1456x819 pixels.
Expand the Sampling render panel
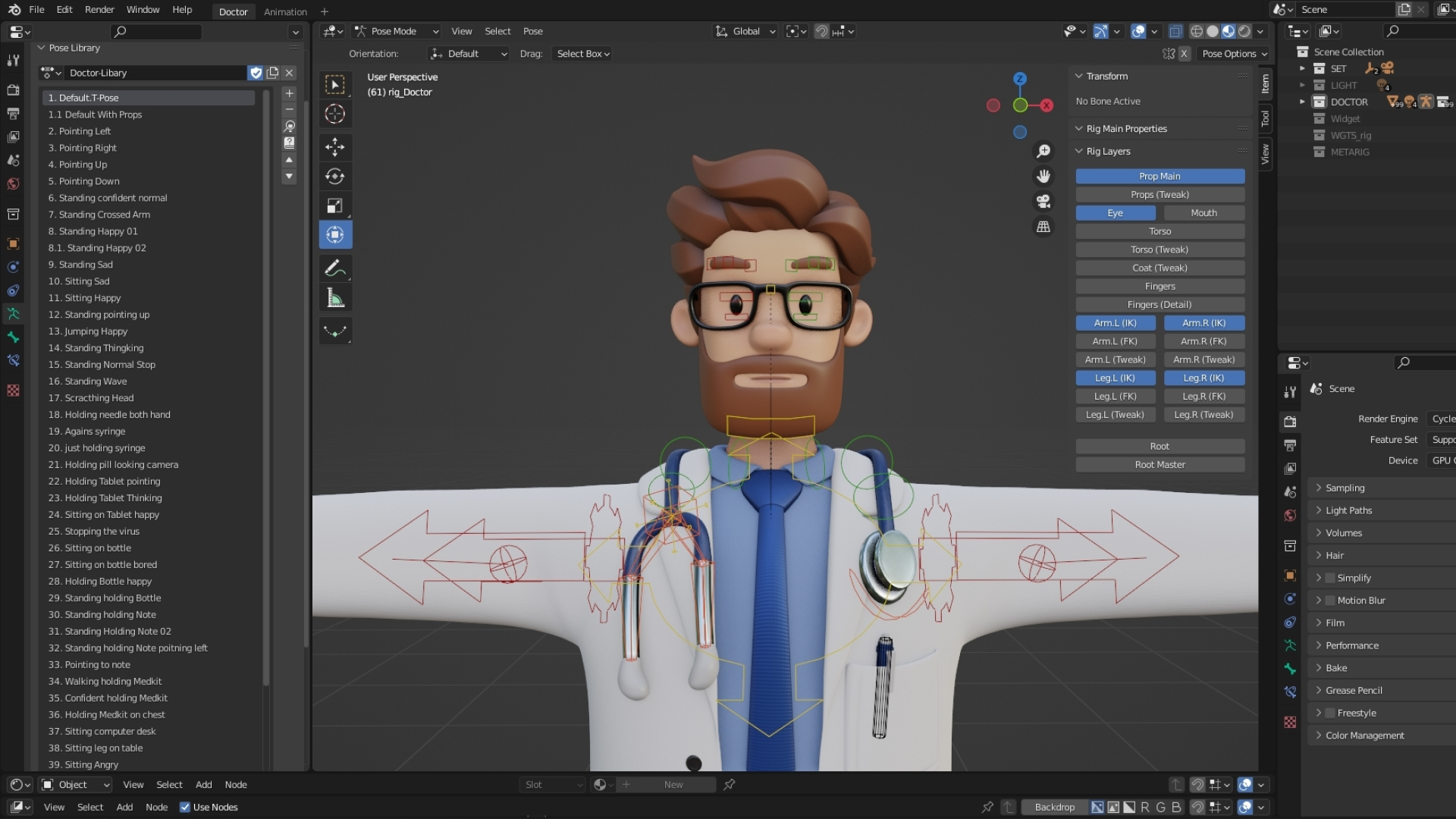point(1345,488)
